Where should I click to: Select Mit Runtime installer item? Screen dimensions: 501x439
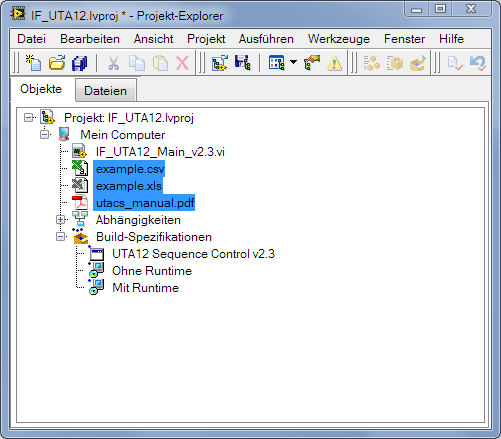[x=145, y=288]
